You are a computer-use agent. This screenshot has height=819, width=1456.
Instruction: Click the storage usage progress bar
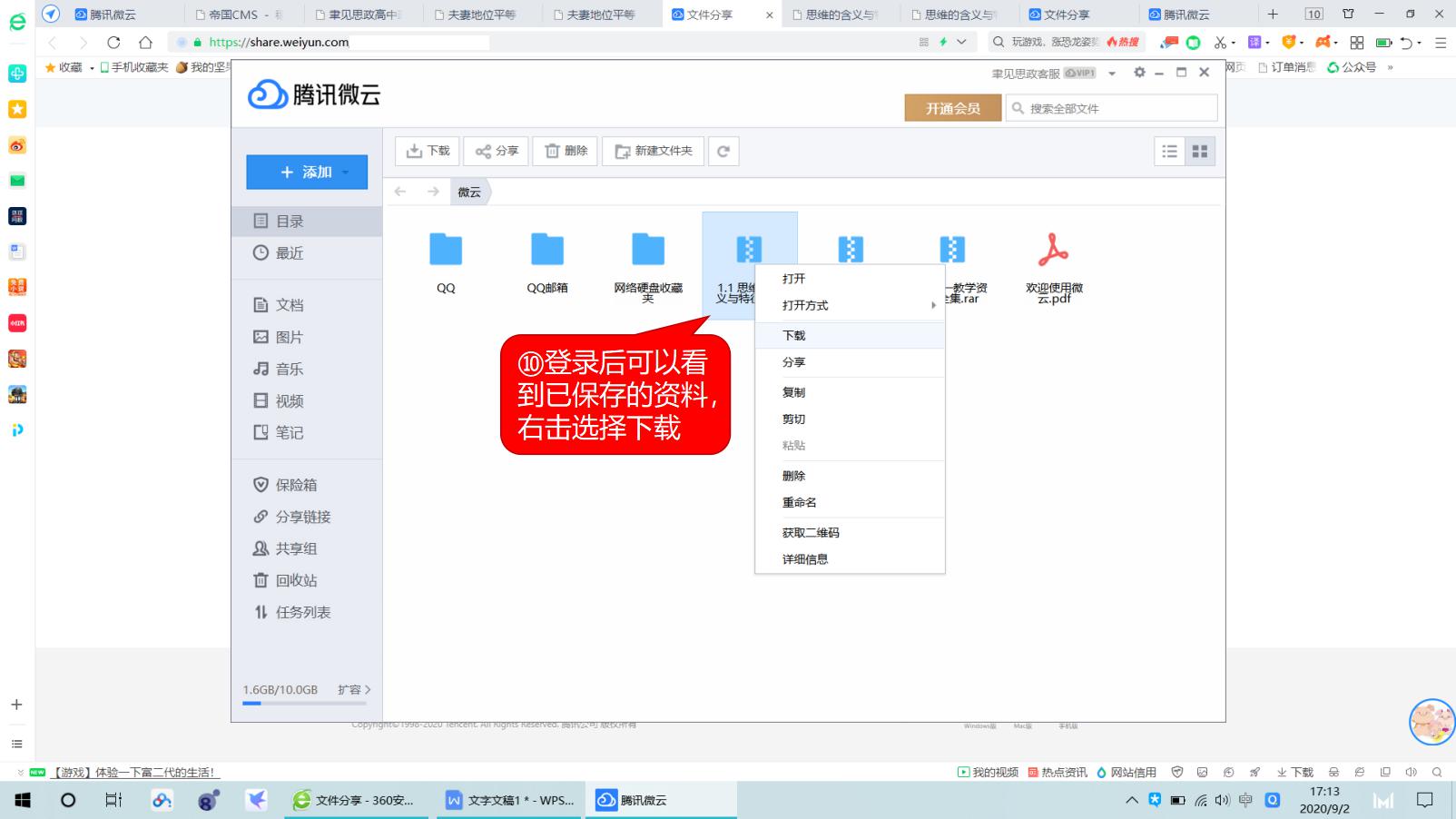tap(304, 703)
